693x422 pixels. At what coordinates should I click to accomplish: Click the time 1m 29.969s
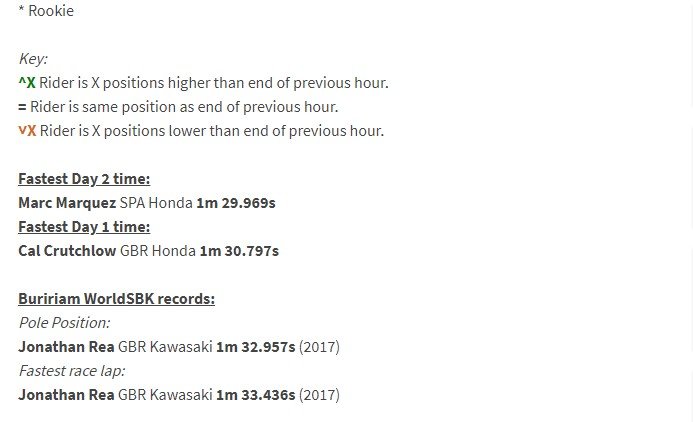236,203
